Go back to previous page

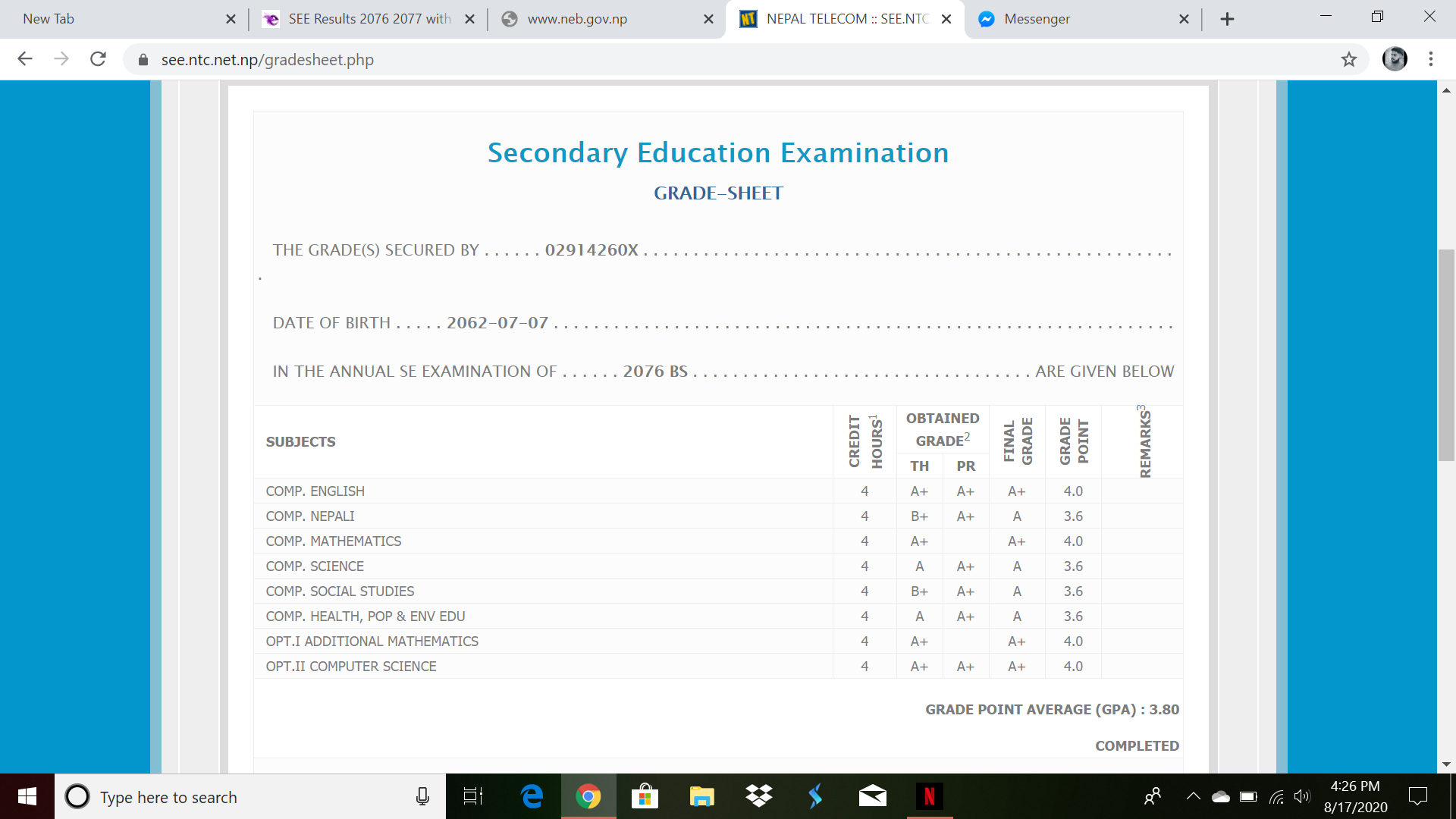pyautogui.click(x=25, y=59)
